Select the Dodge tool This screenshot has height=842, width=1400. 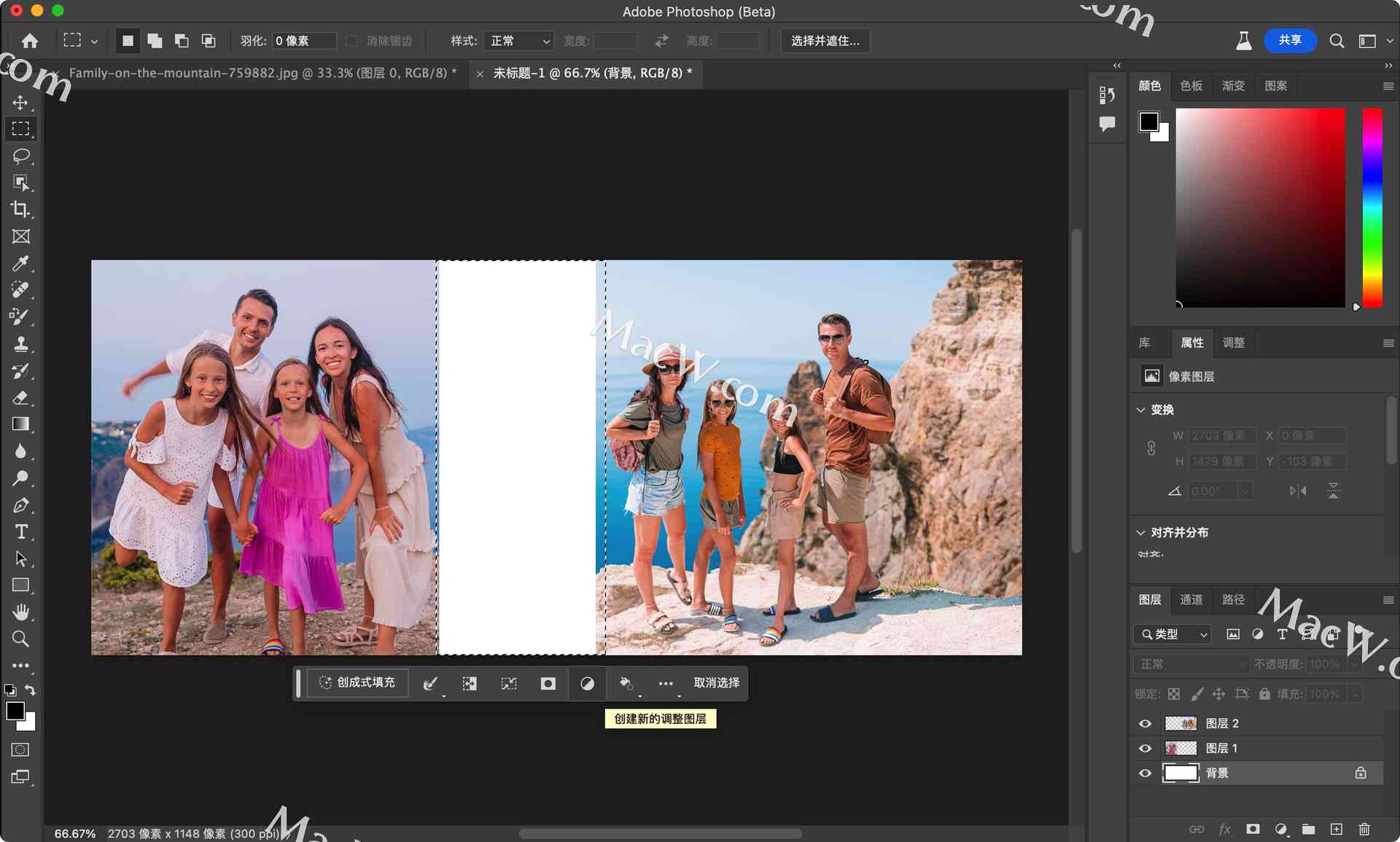click(x=20, y=478)
